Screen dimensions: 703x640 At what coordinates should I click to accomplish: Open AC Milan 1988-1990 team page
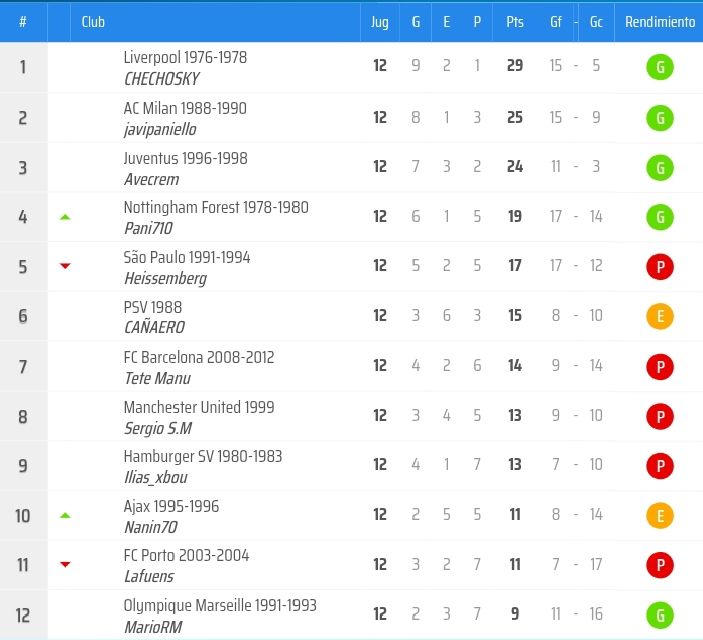[185, 108]
